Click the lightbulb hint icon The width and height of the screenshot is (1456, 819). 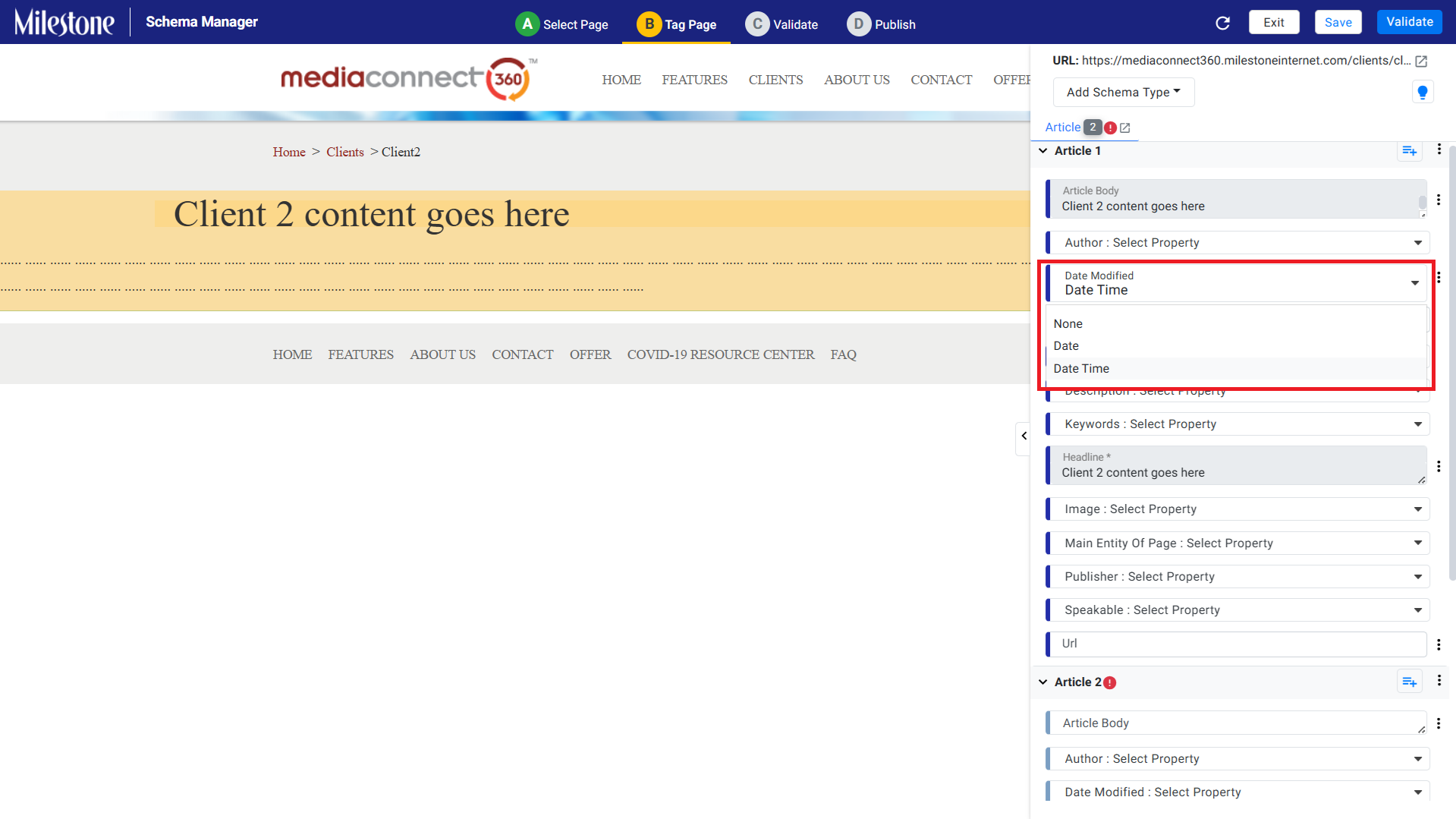click(x=1423, y=92)
